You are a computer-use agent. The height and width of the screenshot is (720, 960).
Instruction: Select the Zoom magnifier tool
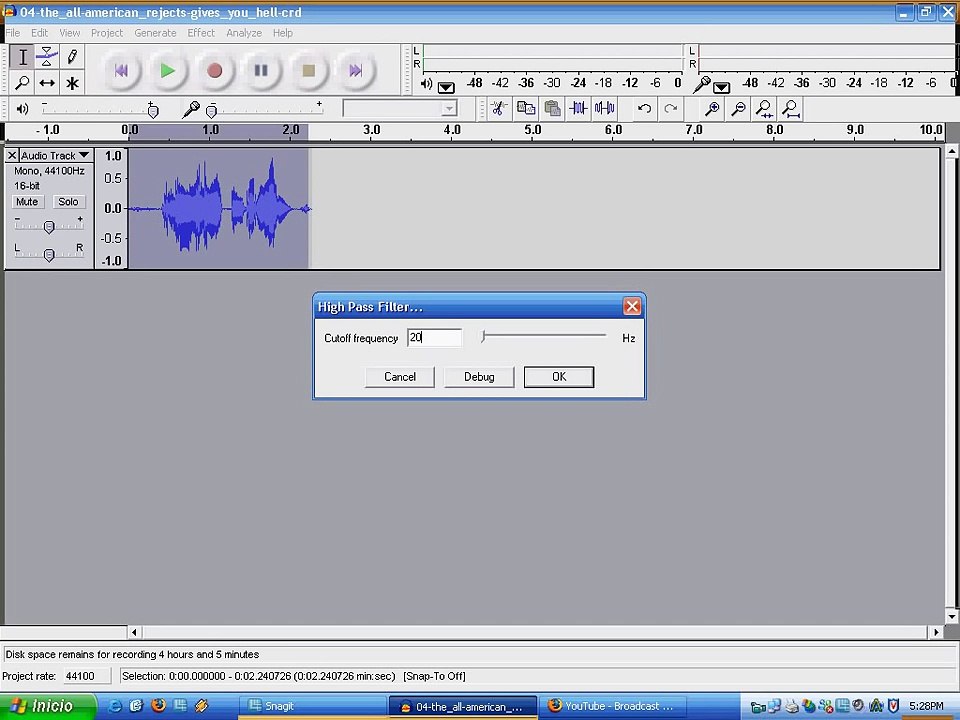tap(22, 82)
